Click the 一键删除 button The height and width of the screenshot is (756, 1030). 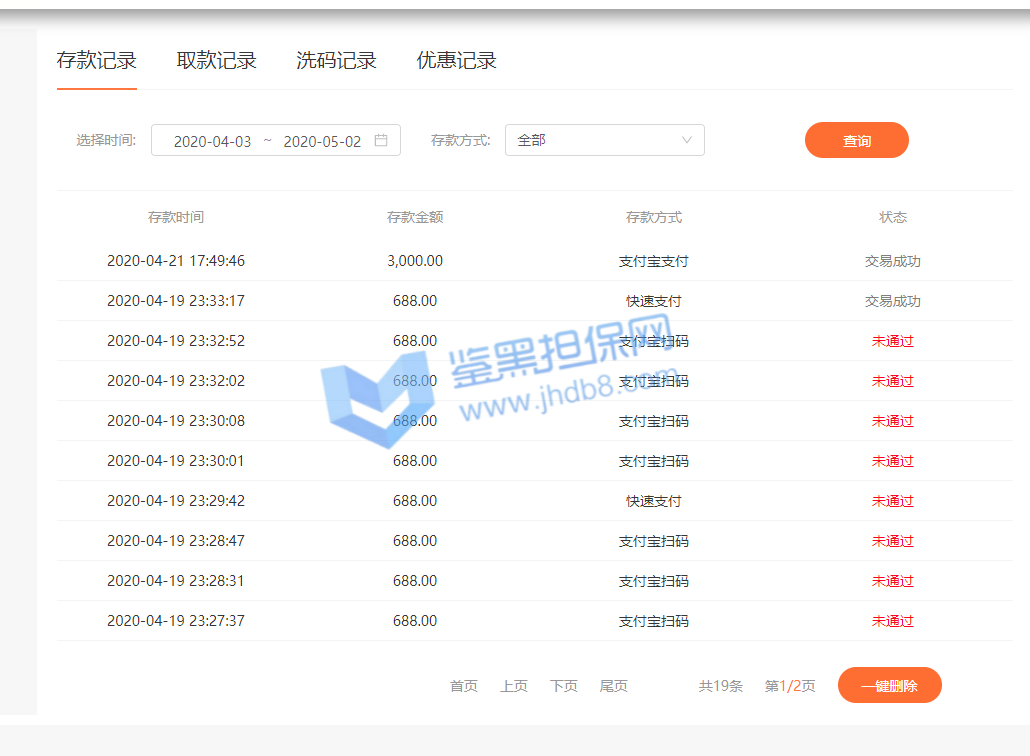pyautogui.click(x=889, y=686)
